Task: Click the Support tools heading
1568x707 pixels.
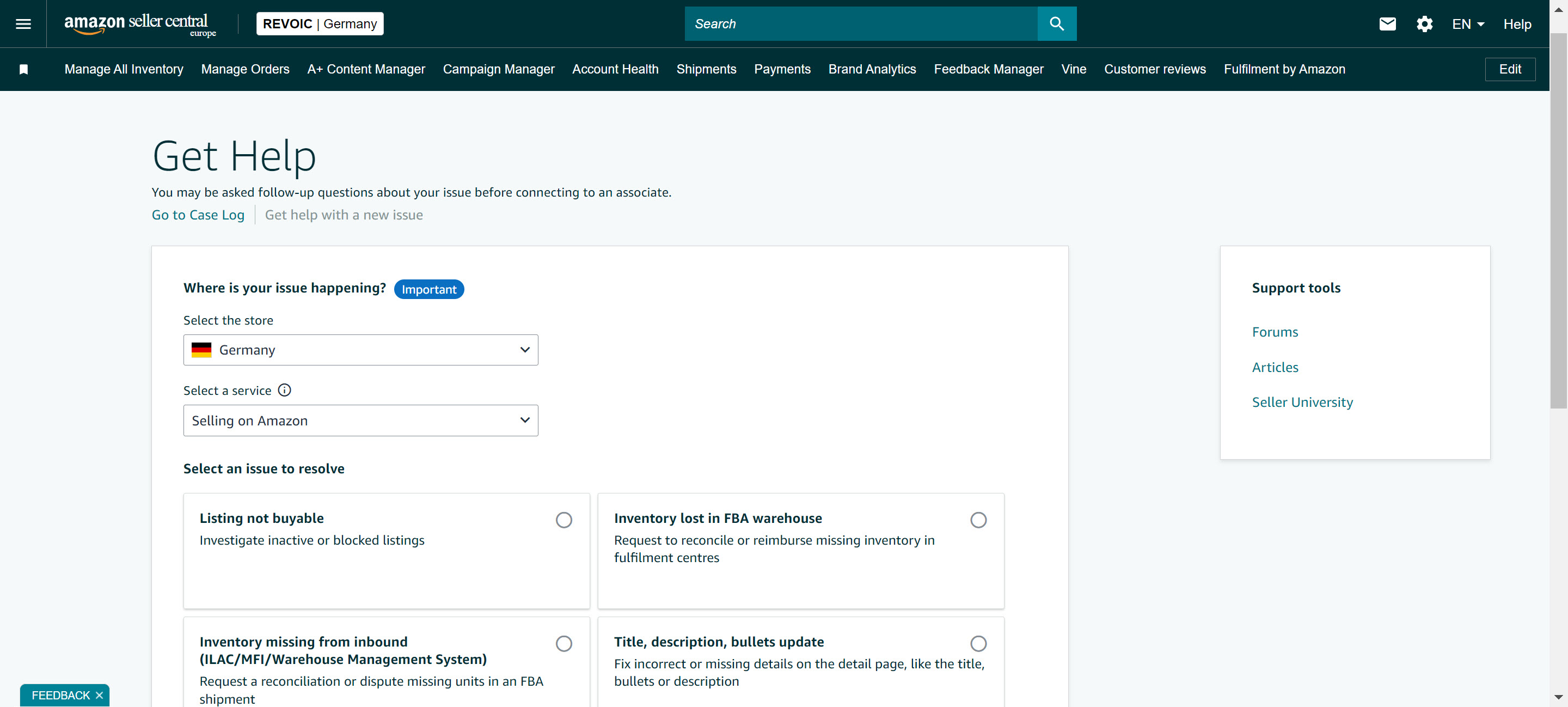Action: tap(1296, 288)
